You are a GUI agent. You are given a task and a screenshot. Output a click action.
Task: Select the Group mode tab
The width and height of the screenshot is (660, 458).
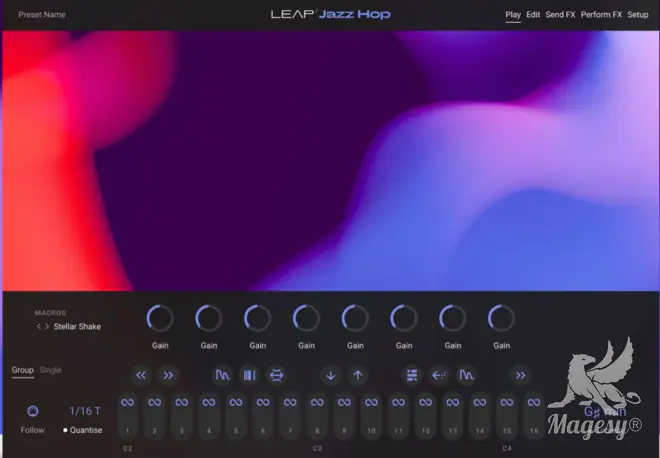click(22, 370)
